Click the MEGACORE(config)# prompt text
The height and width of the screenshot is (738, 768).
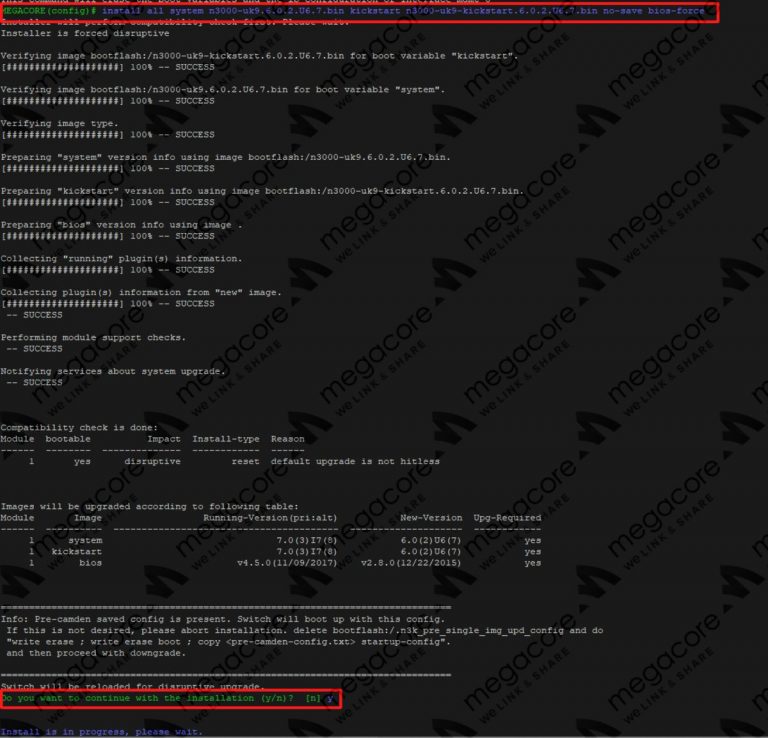(46, 11)
